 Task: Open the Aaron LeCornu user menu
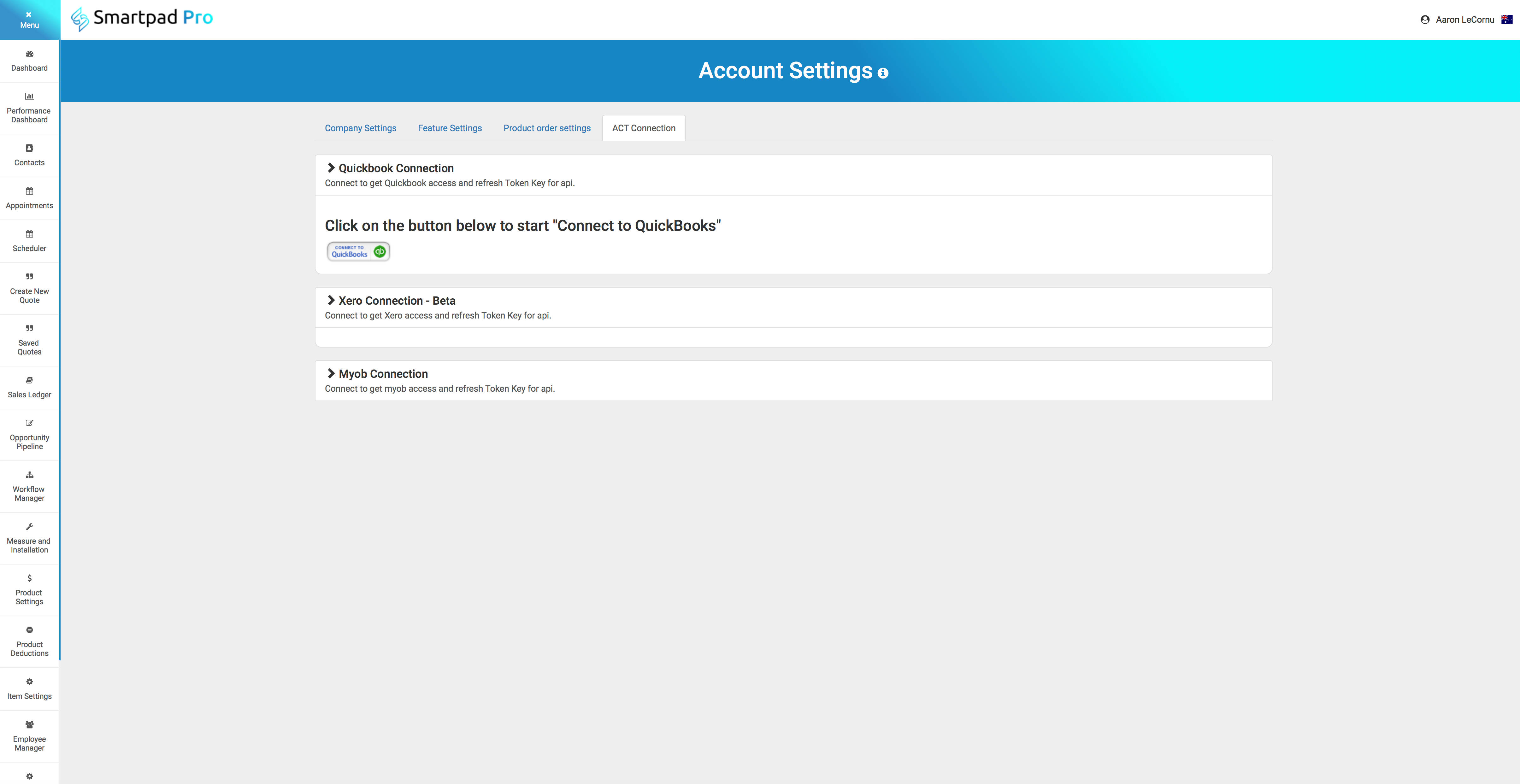[1464, 20]
